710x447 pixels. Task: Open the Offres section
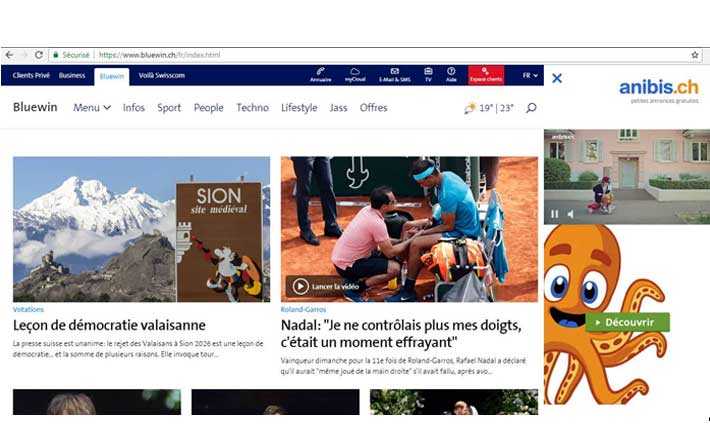coord(374,108)
